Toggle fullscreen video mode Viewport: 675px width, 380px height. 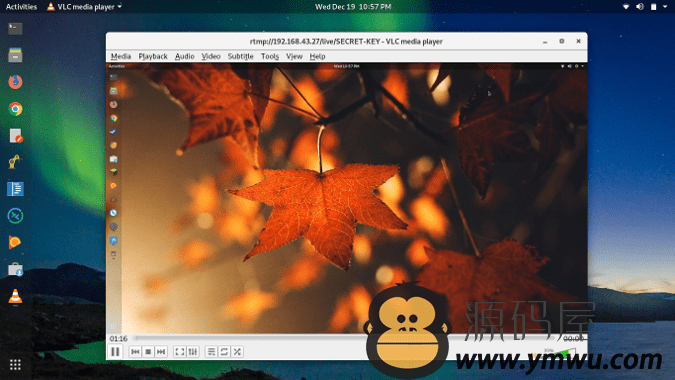[180, 352]
